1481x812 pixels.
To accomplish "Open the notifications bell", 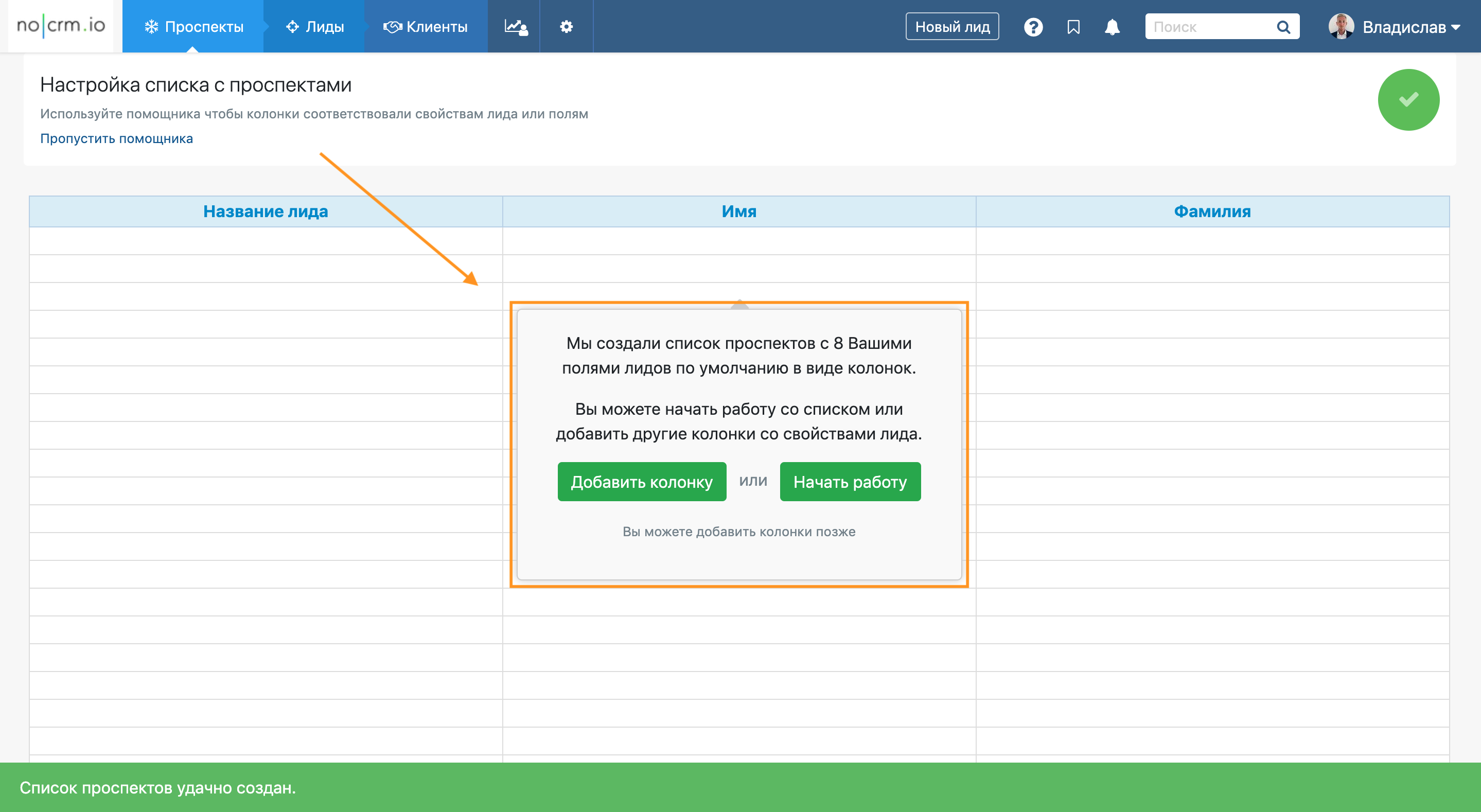I will click(1112, 27).
